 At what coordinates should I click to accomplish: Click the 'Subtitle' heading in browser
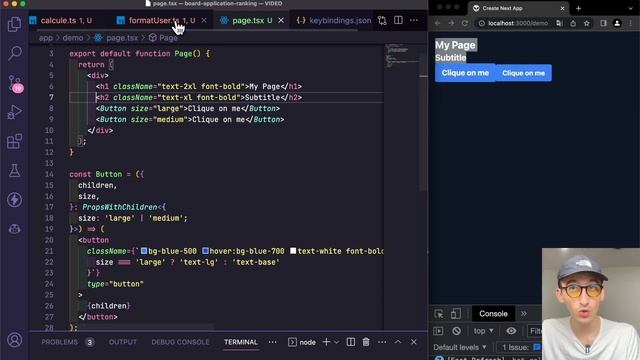(451, 58)
